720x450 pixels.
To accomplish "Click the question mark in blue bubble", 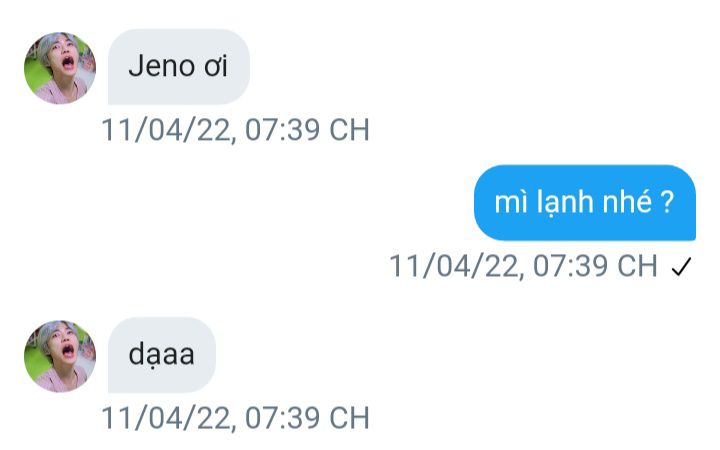I will coord(667,202).
